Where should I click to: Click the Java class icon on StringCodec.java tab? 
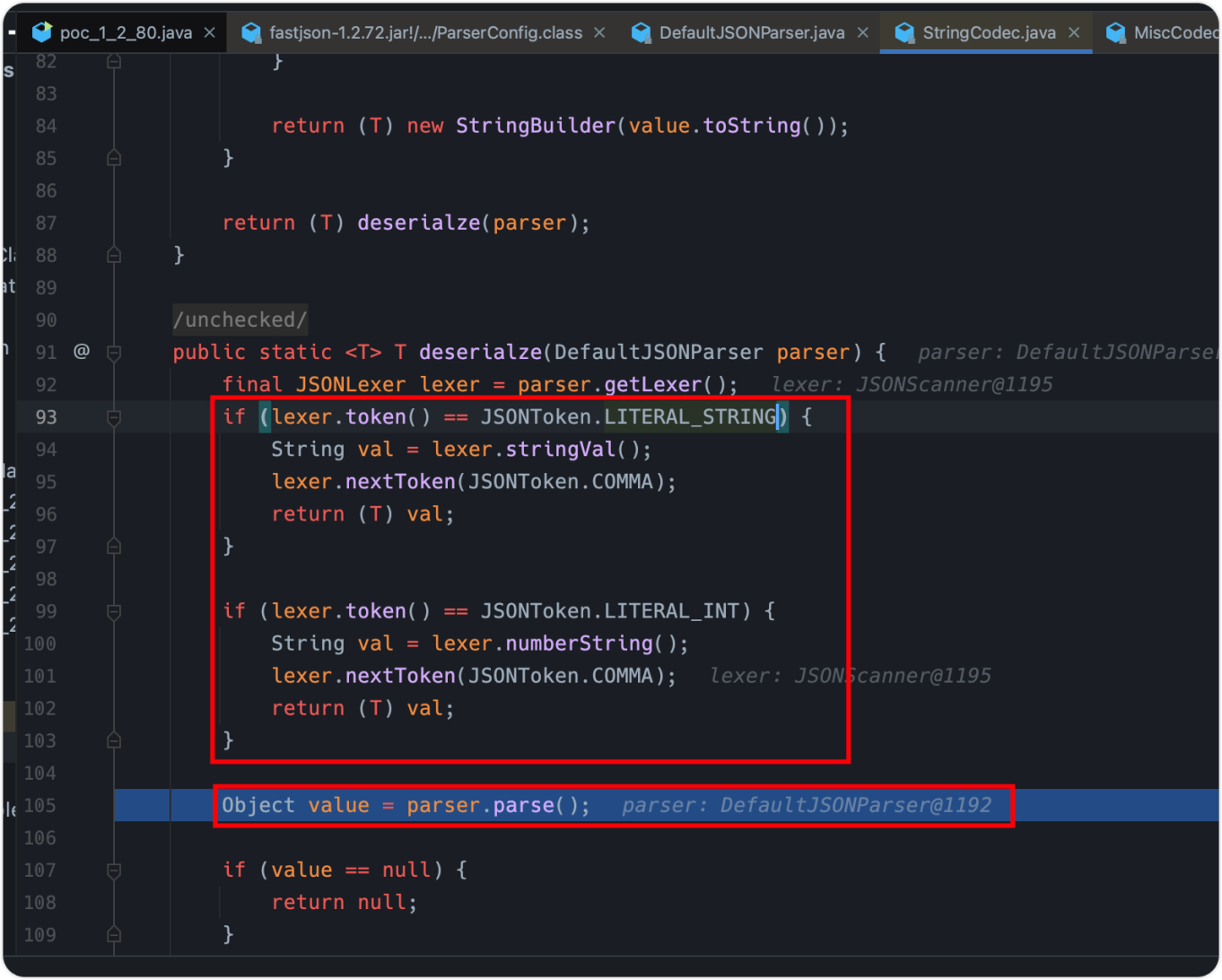pyautogui.click(x=903, y=32)
